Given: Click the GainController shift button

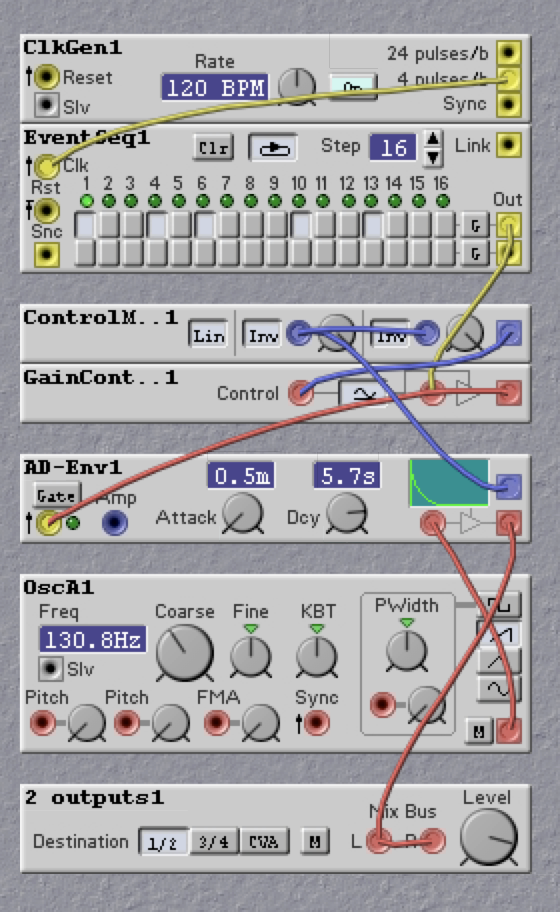Looking at the screenshot, I should 364,394.
